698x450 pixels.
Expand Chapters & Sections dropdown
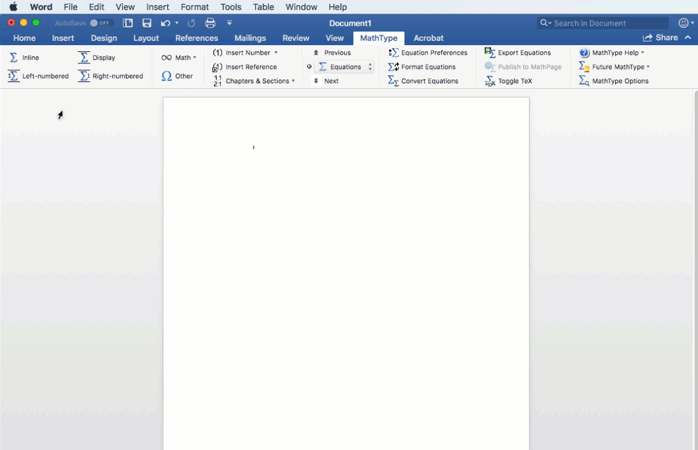tap(255, 81)
